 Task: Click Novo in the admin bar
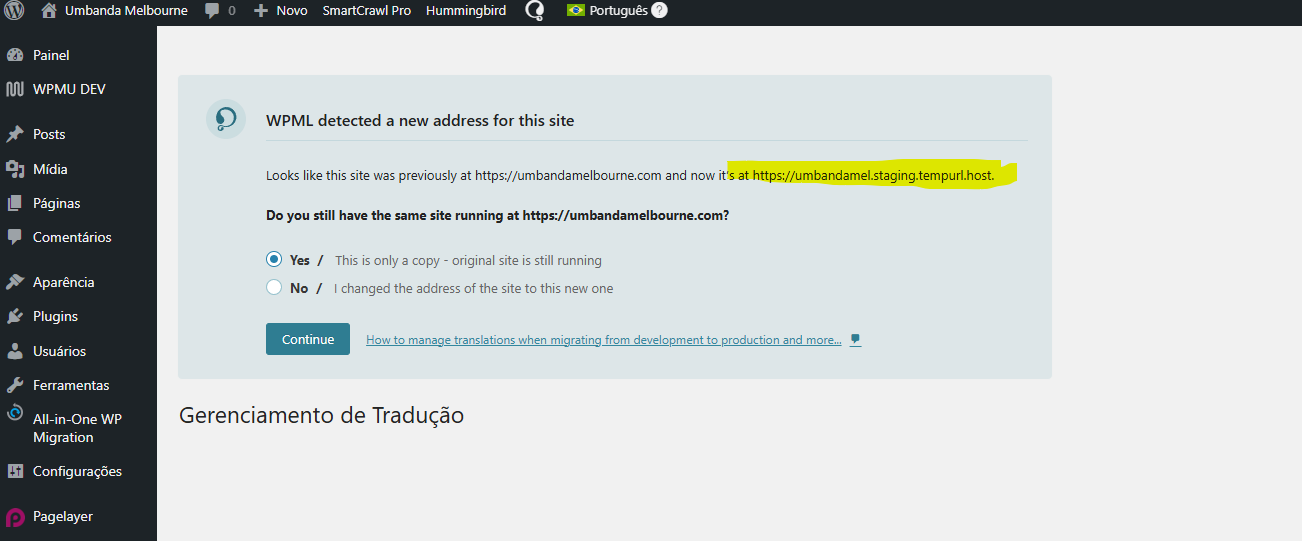tap(292, 11)
